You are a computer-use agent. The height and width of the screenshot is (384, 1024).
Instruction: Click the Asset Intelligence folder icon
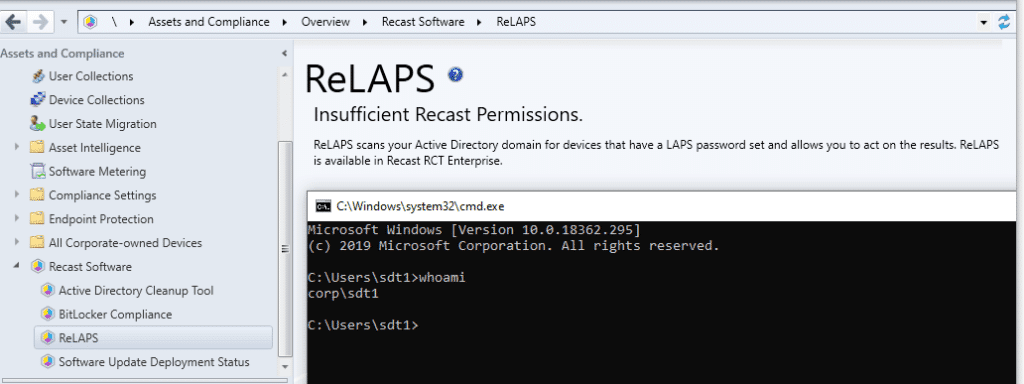coord(37,148)
